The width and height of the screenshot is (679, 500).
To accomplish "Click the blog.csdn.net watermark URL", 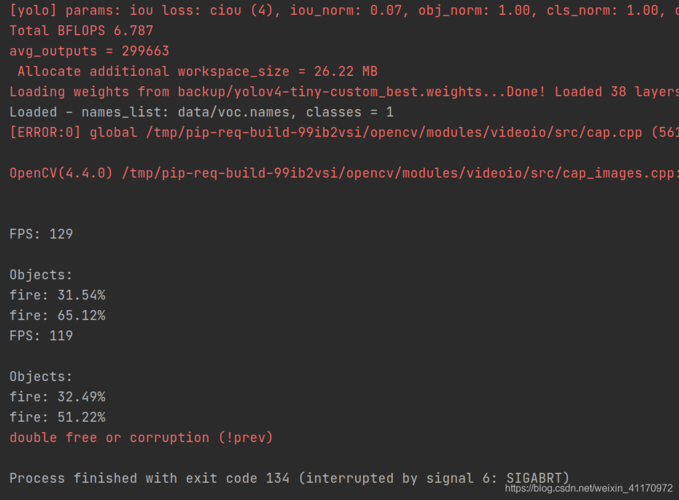I will (x=589, y=488).
